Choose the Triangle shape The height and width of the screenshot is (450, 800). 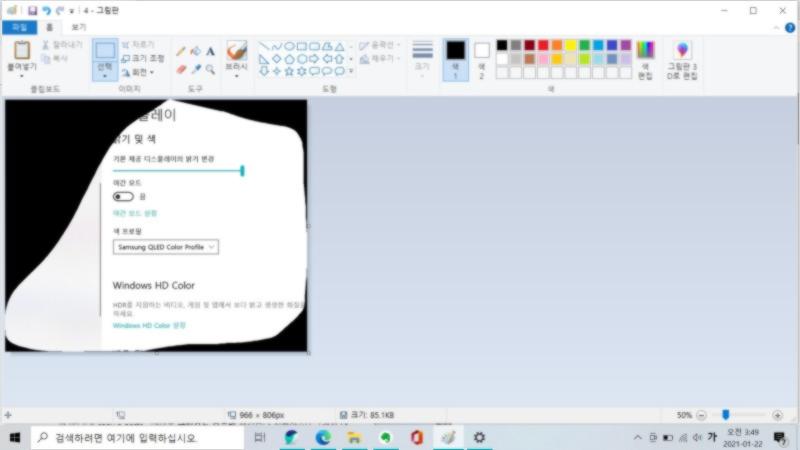click(339, 46)
